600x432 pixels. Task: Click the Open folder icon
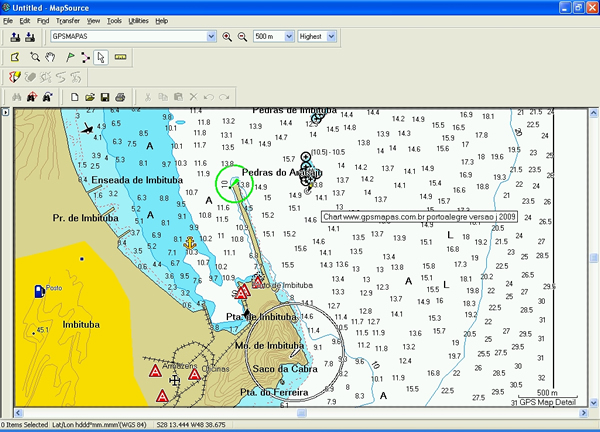(x=89, y=97)
